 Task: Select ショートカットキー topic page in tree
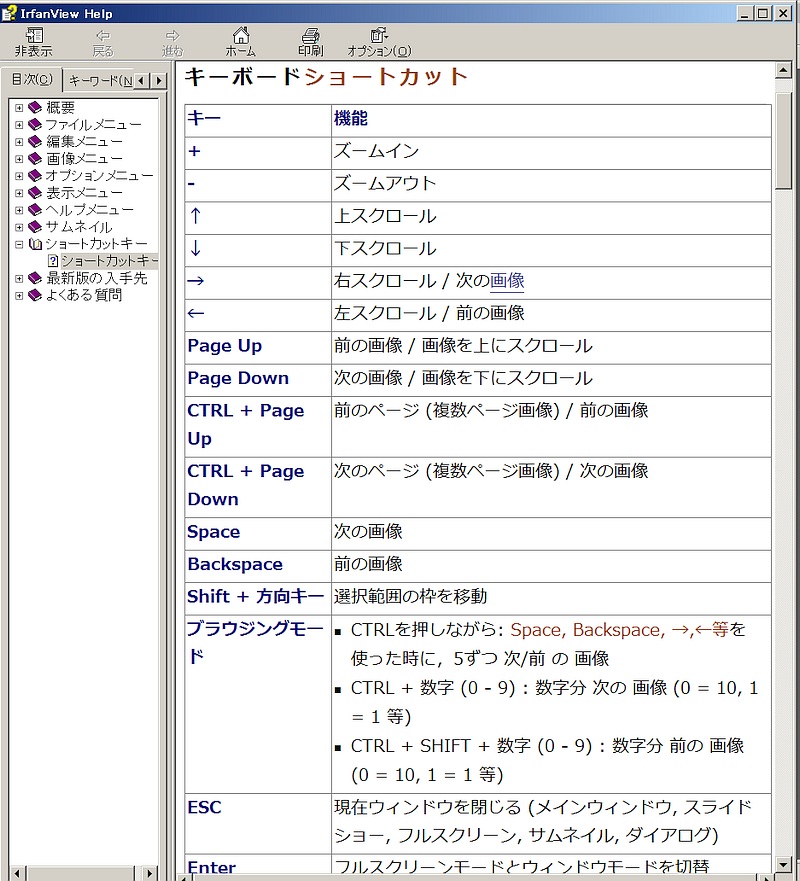(x=108, y=261)
